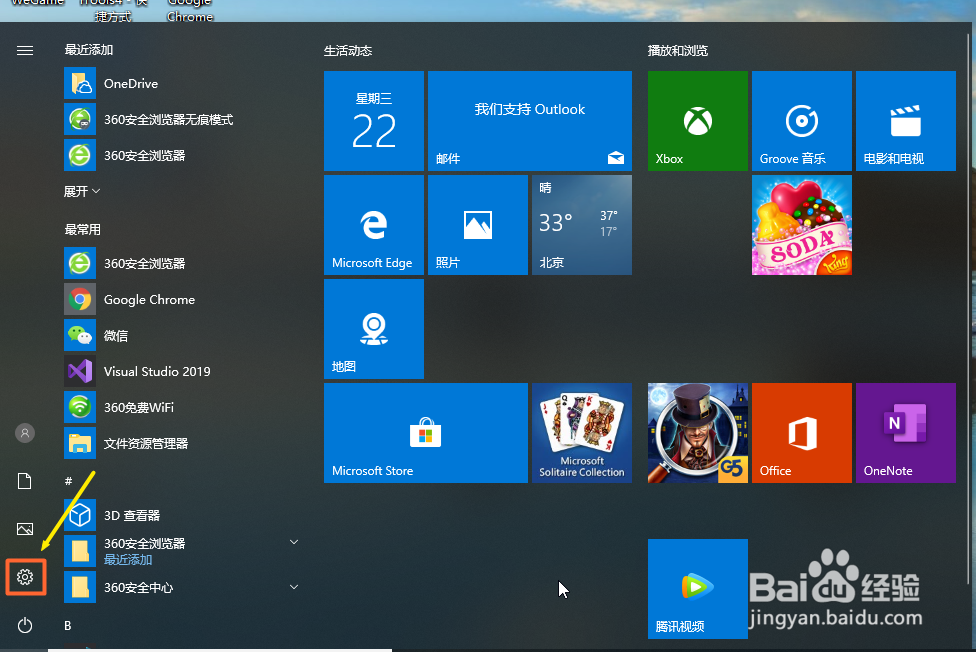Open the hamburger menu in Start
Viewport: 976px width, 652px height.
coord(25,50)
